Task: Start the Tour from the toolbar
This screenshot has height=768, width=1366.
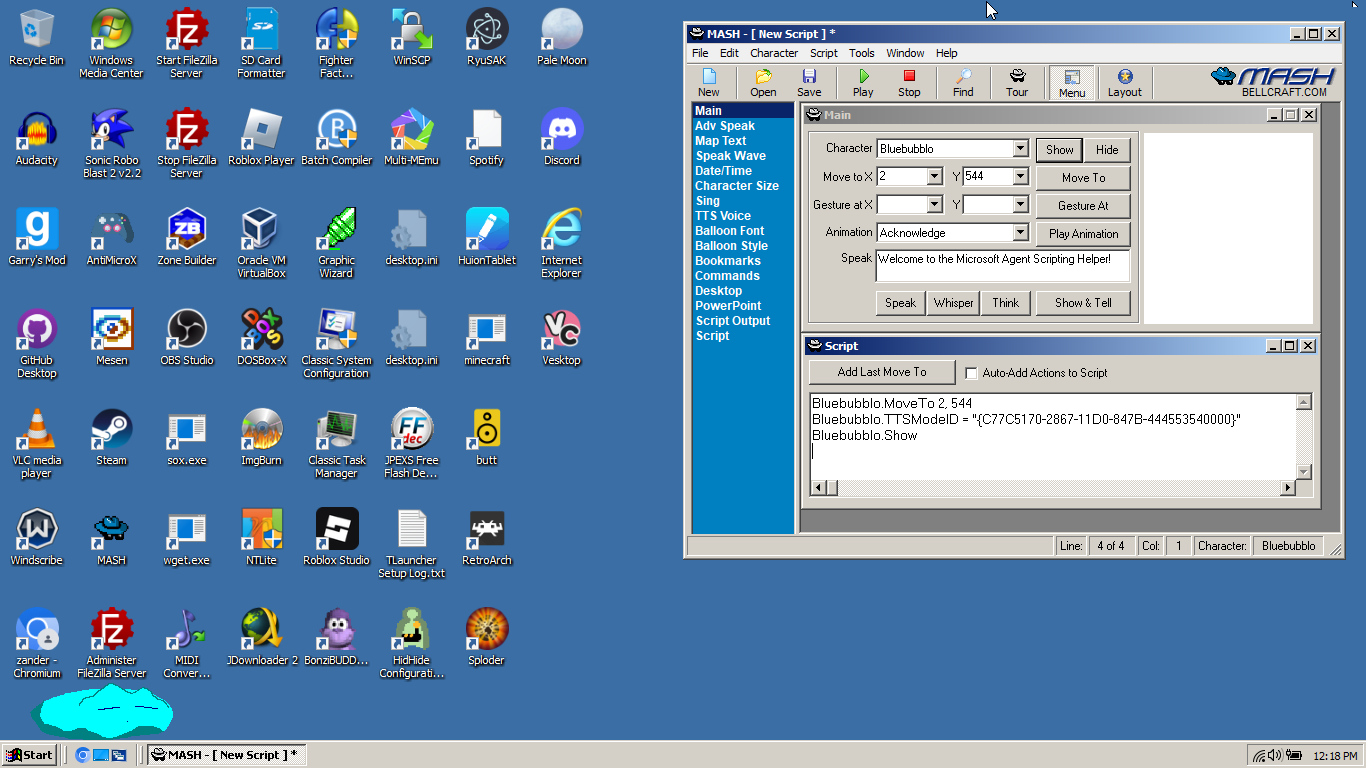Action: coord(1017,82)
